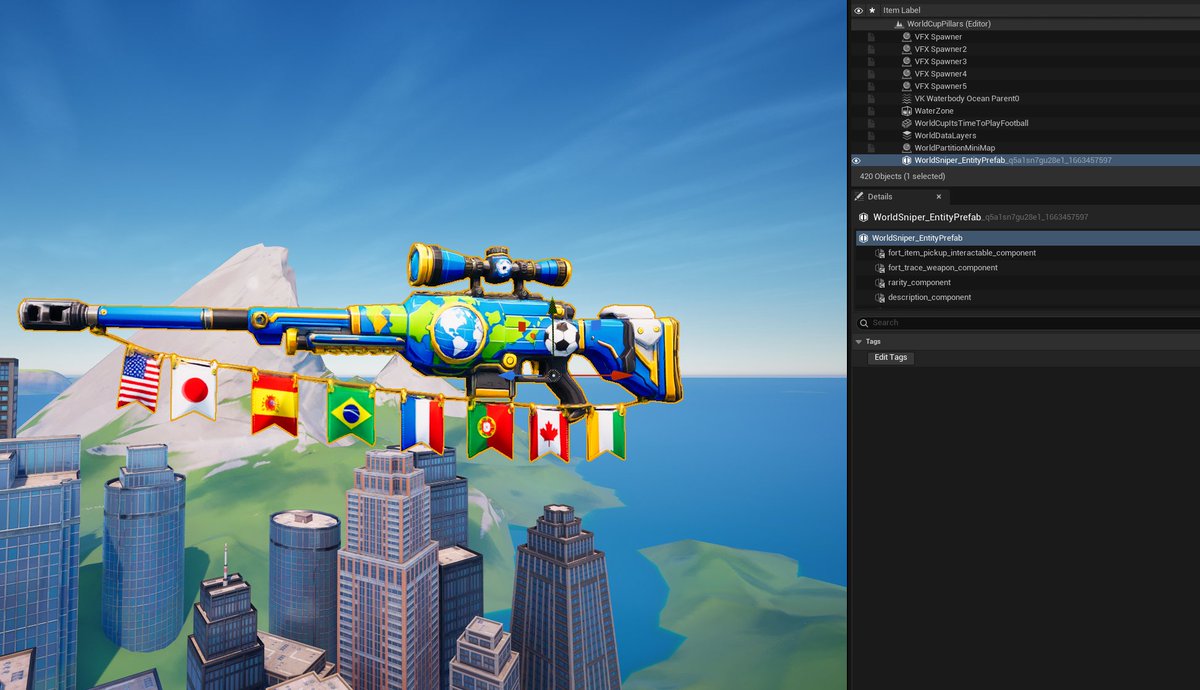Viewport: 1200px width, 690px height.
Task: Click the Edit Tags button
Action: [890, 357]
